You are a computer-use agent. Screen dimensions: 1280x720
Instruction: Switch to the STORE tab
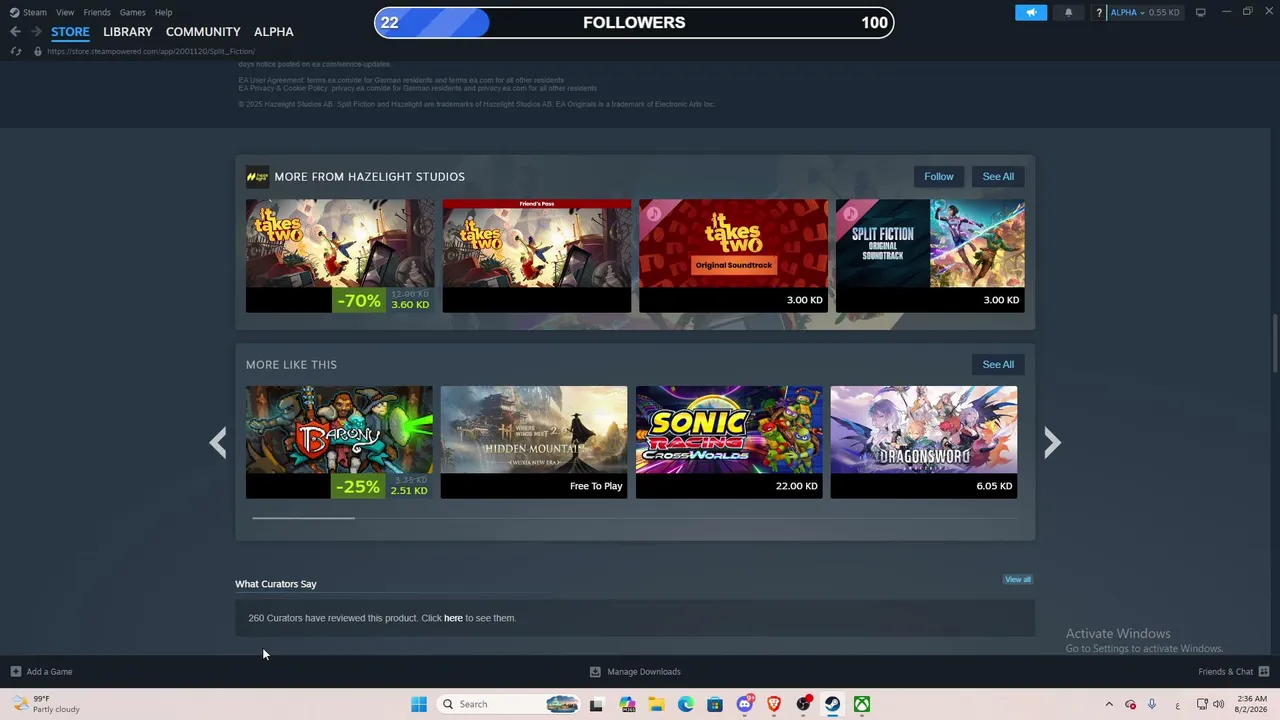tap(70, 32)
